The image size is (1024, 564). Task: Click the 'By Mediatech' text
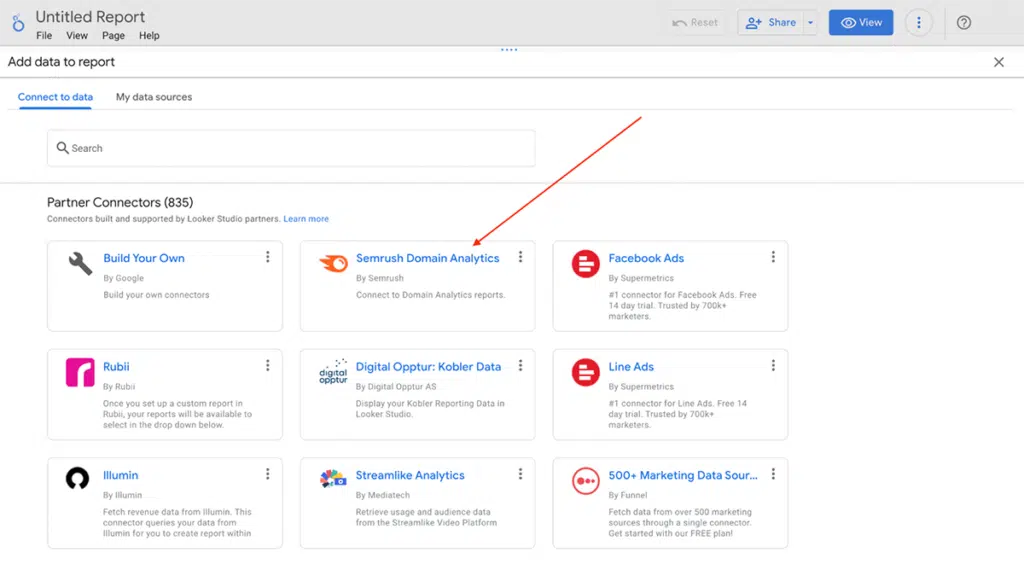pos(382,495)
